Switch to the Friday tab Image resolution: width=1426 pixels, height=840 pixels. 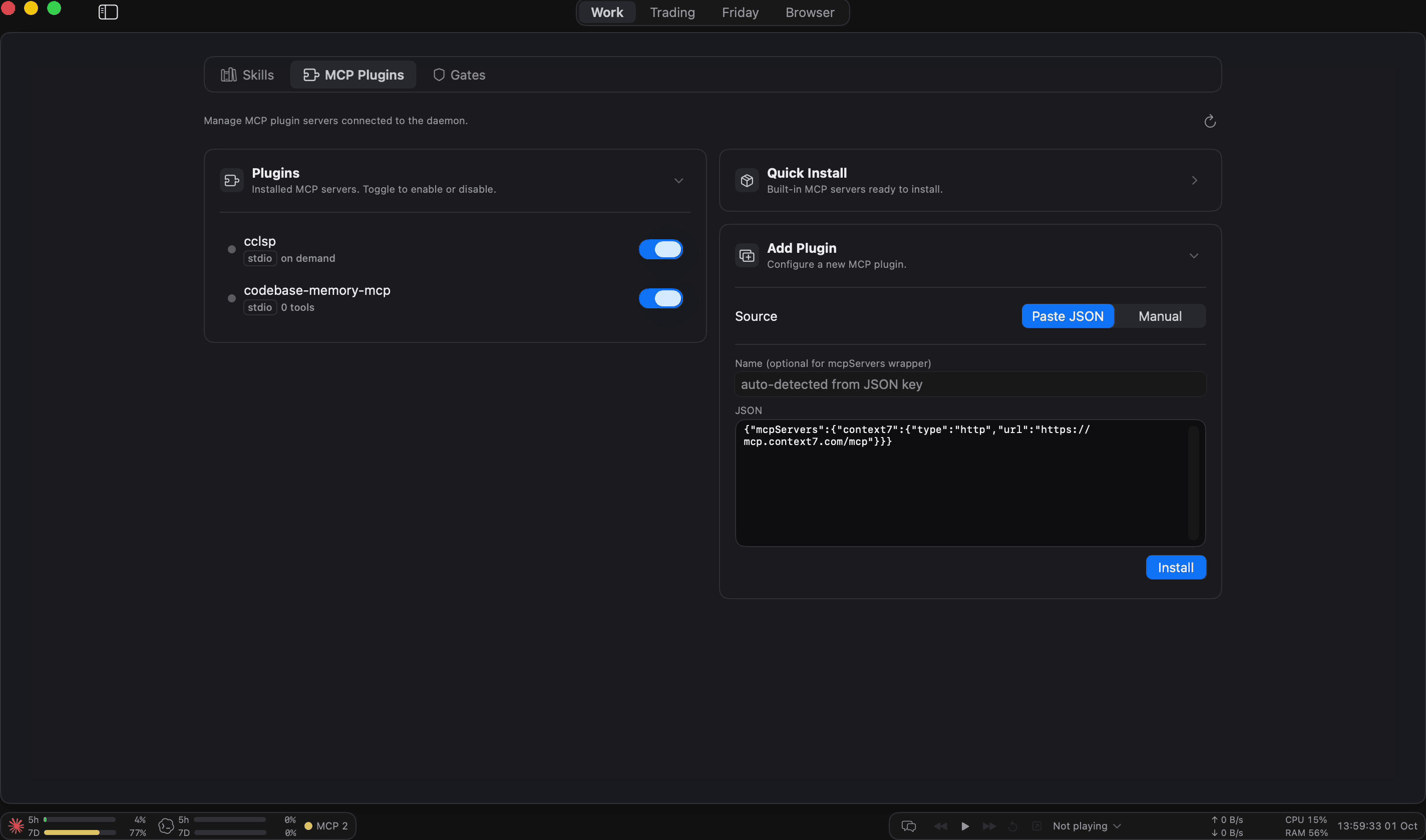tap(740, 12)
